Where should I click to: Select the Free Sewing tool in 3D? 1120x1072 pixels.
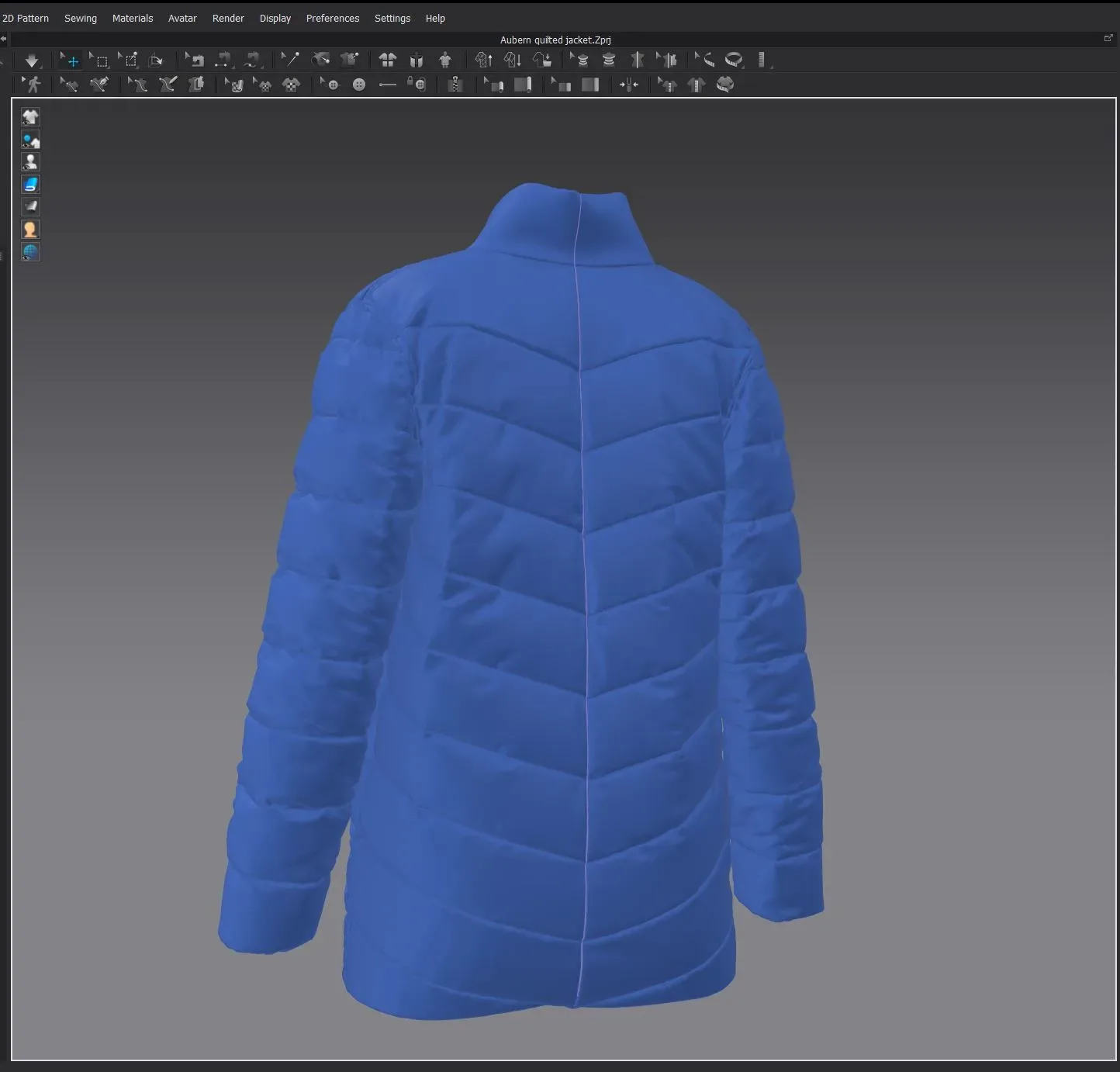[x=252, y=61]
